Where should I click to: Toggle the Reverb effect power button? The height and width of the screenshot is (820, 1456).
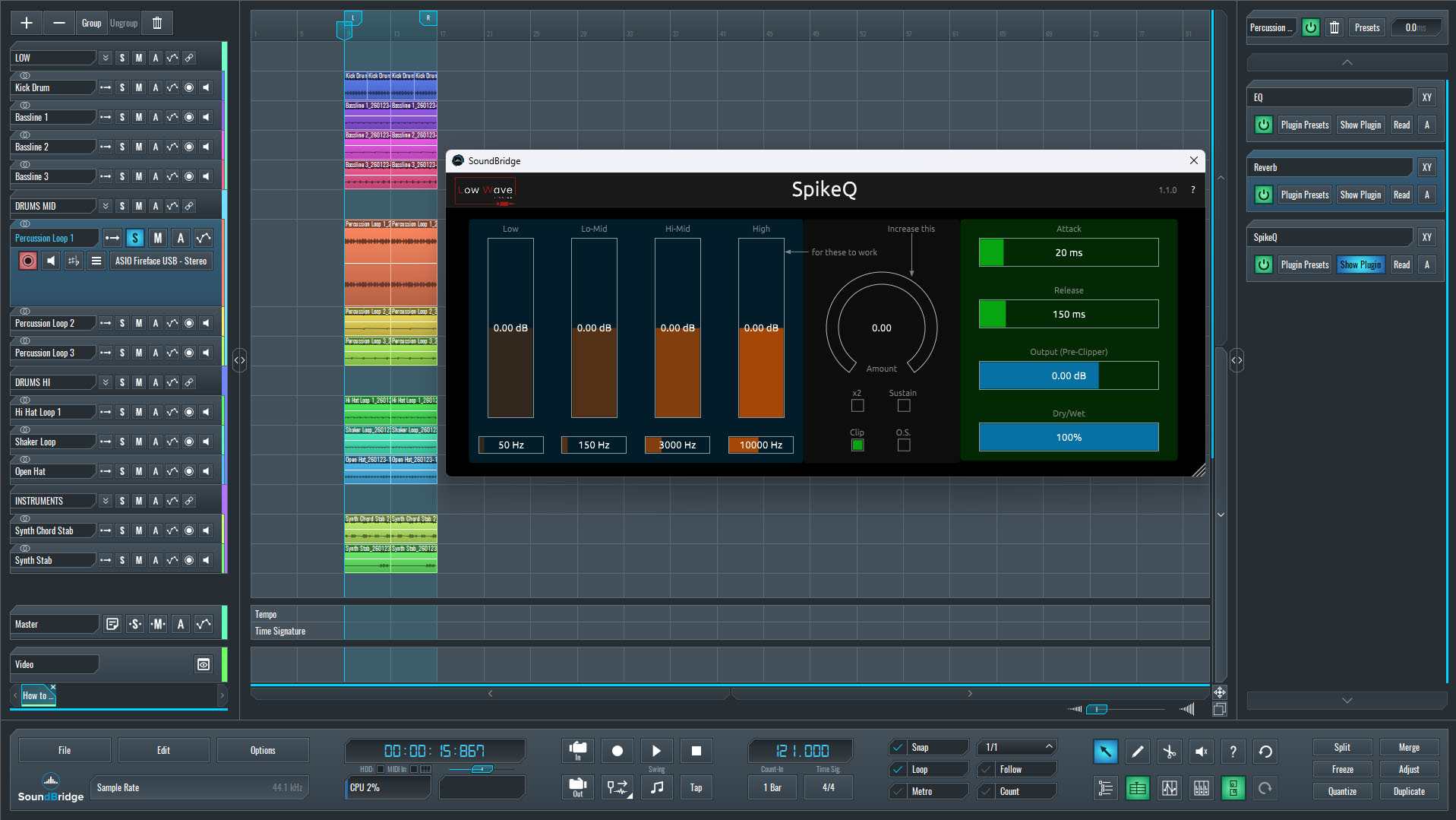1263,195
